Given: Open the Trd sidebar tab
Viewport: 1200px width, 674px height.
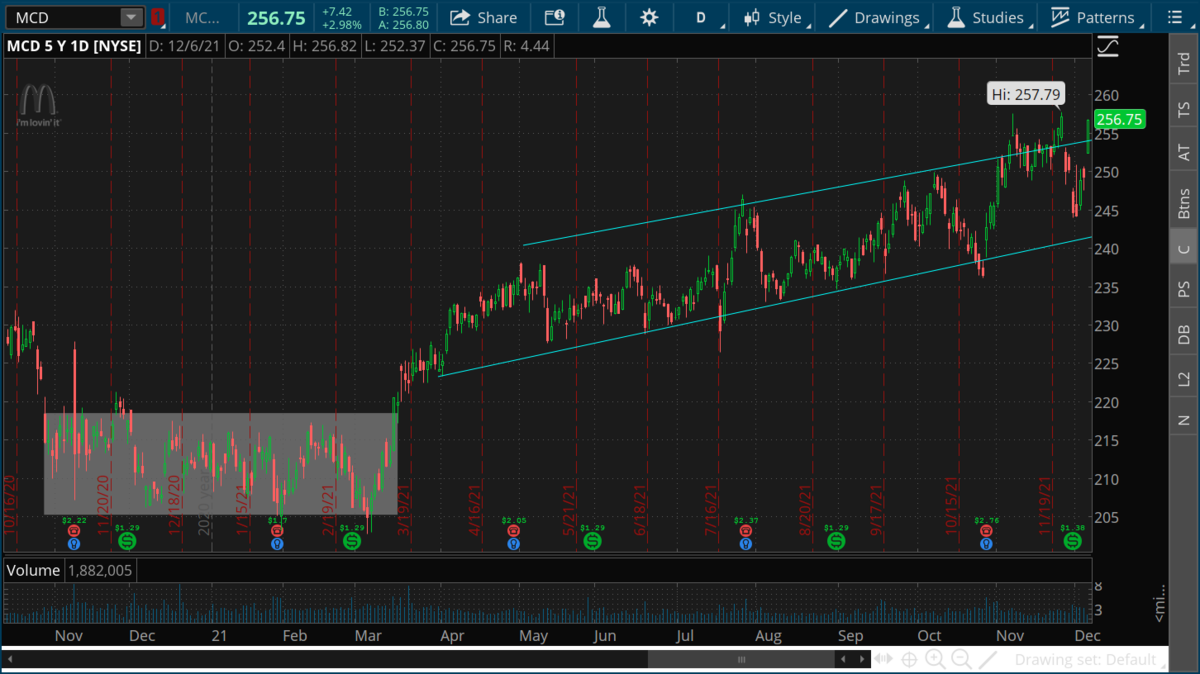Looking at the screenshot, I should 1184,65.
